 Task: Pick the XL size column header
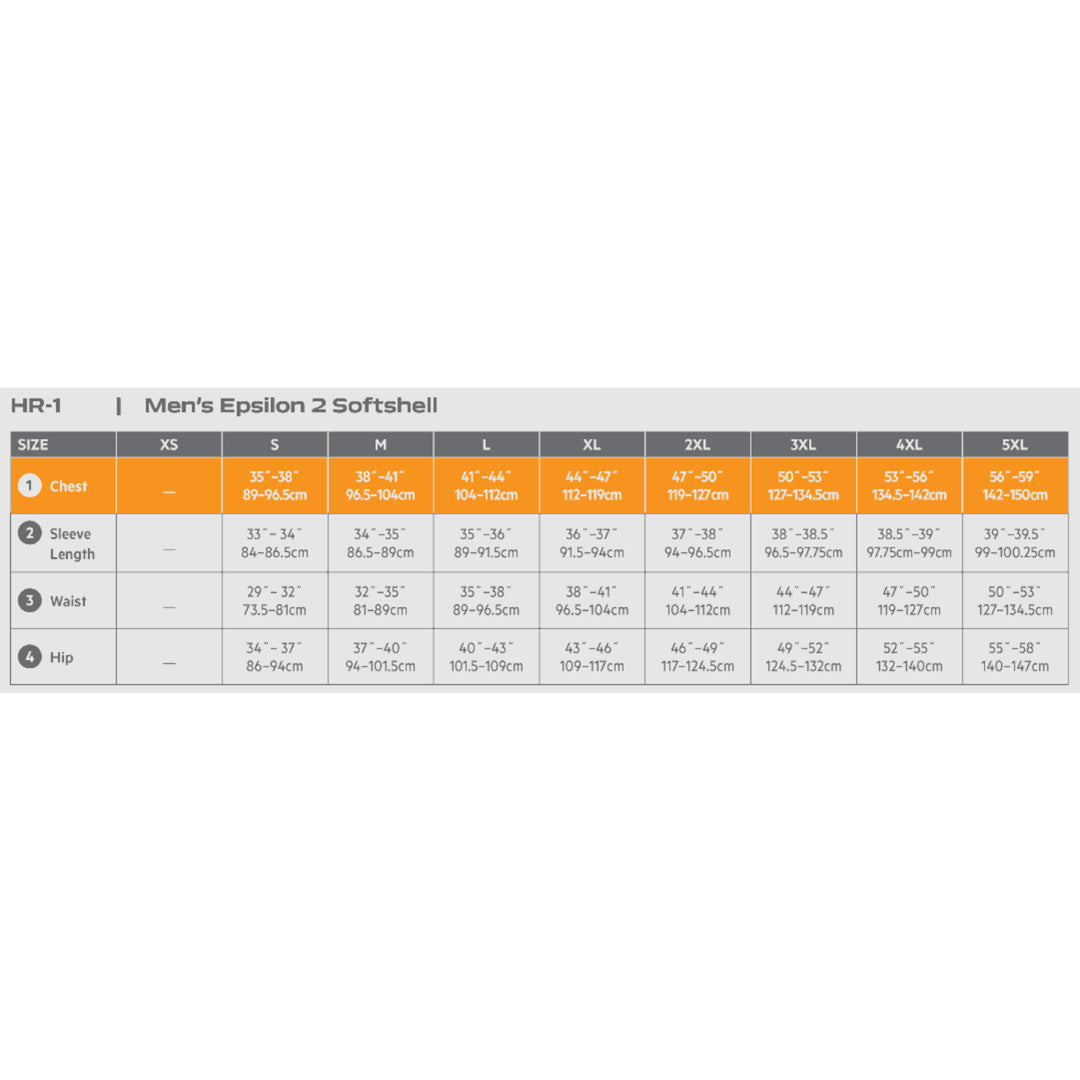592,445
